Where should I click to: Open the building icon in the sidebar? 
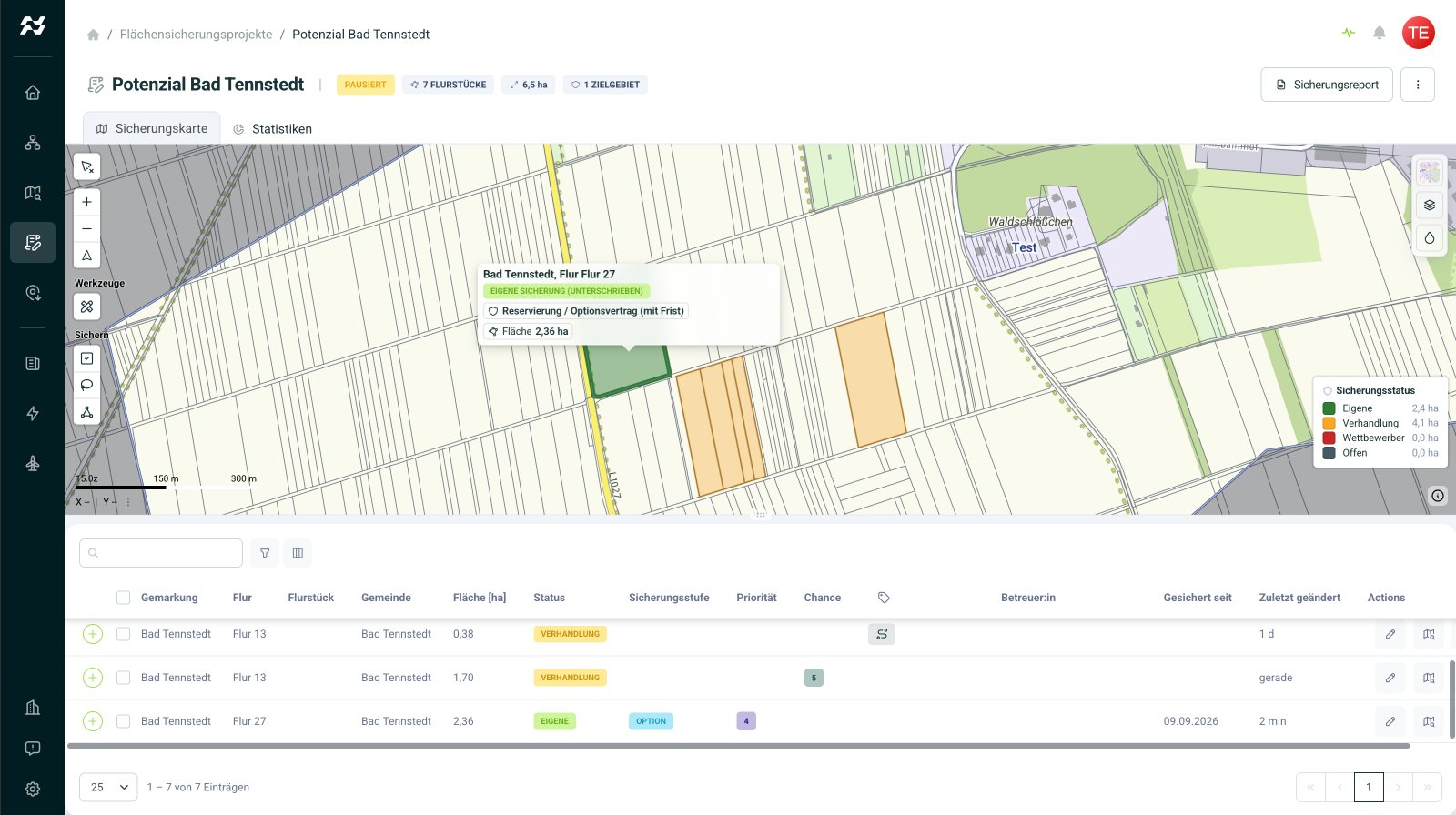[33, 708]
